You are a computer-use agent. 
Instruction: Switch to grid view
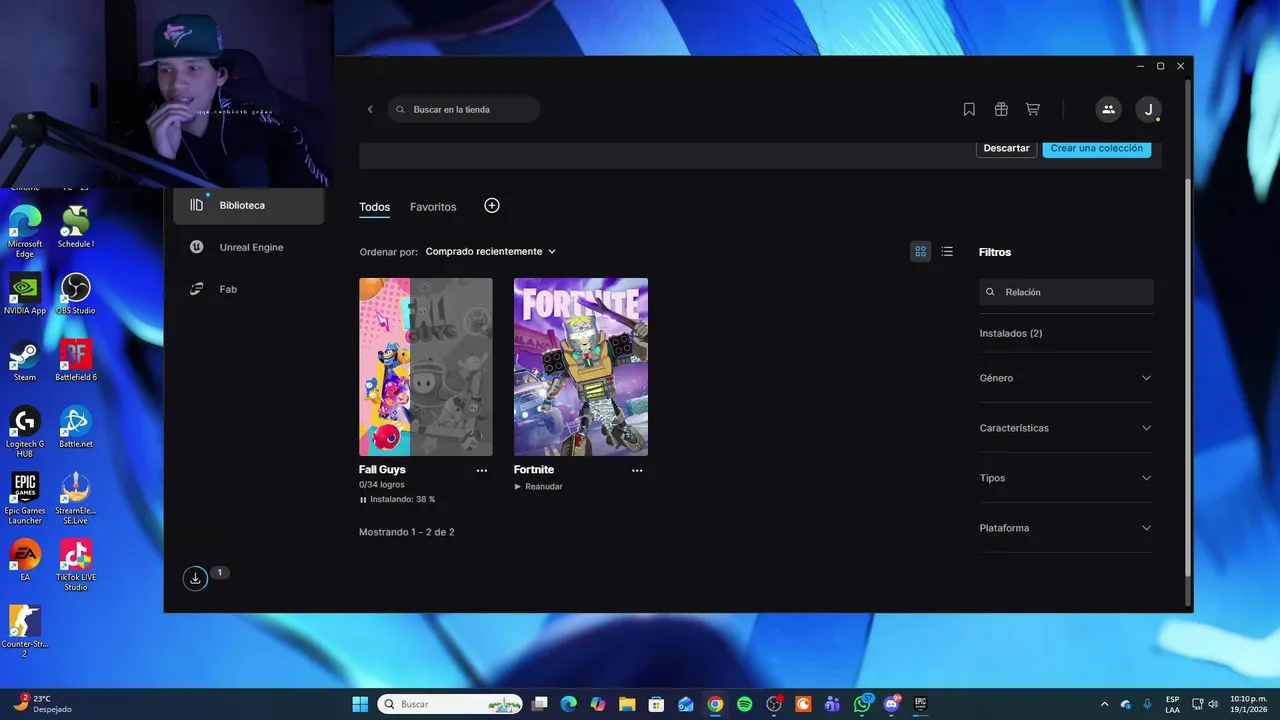(920, 252)
